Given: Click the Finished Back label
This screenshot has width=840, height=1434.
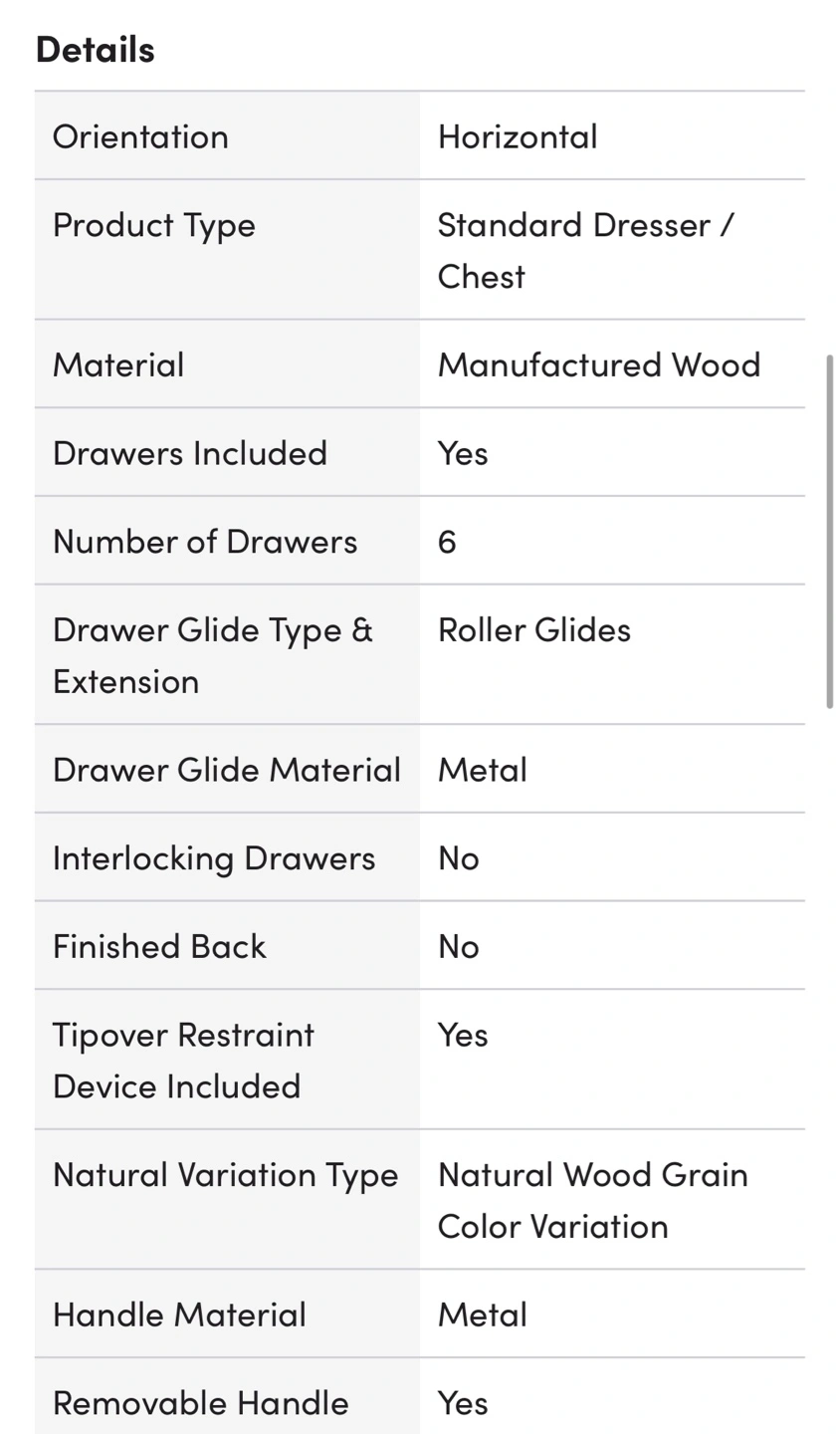Looking at the screenshot, I should [159, 946].
